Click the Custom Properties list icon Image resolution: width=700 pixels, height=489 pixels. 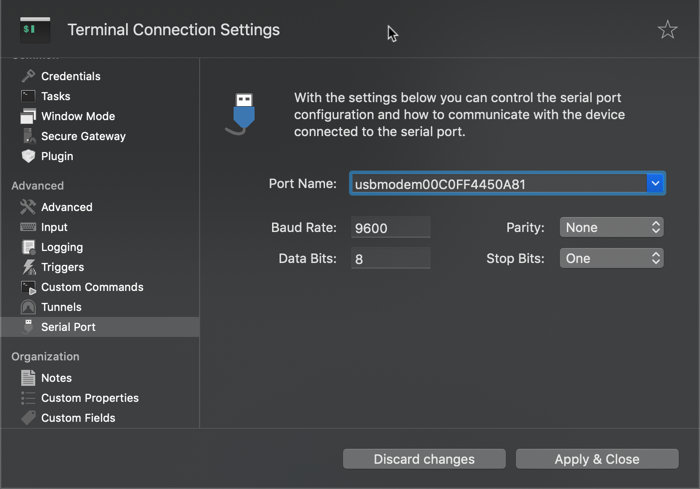coord(28,398)
